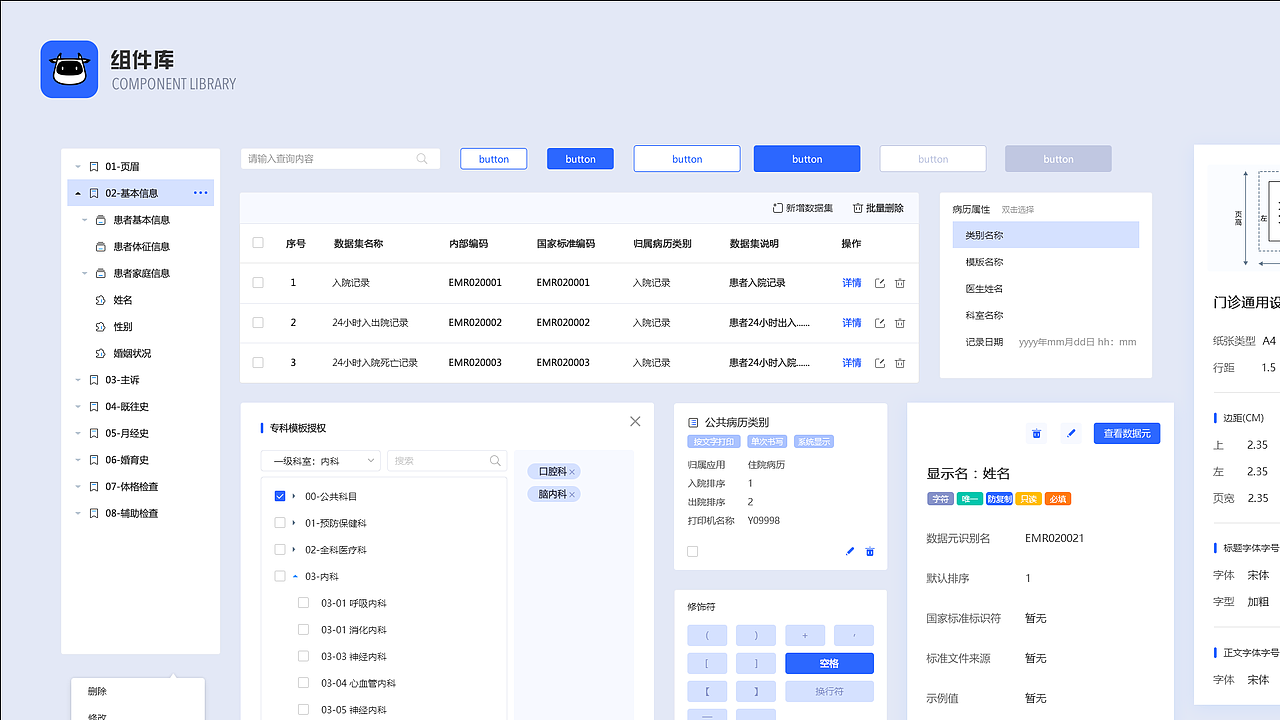Viewport: 1280px width, 720px height.
Task: Click the 搜索 field in 专科模板授权
Action: click(446, 461)
